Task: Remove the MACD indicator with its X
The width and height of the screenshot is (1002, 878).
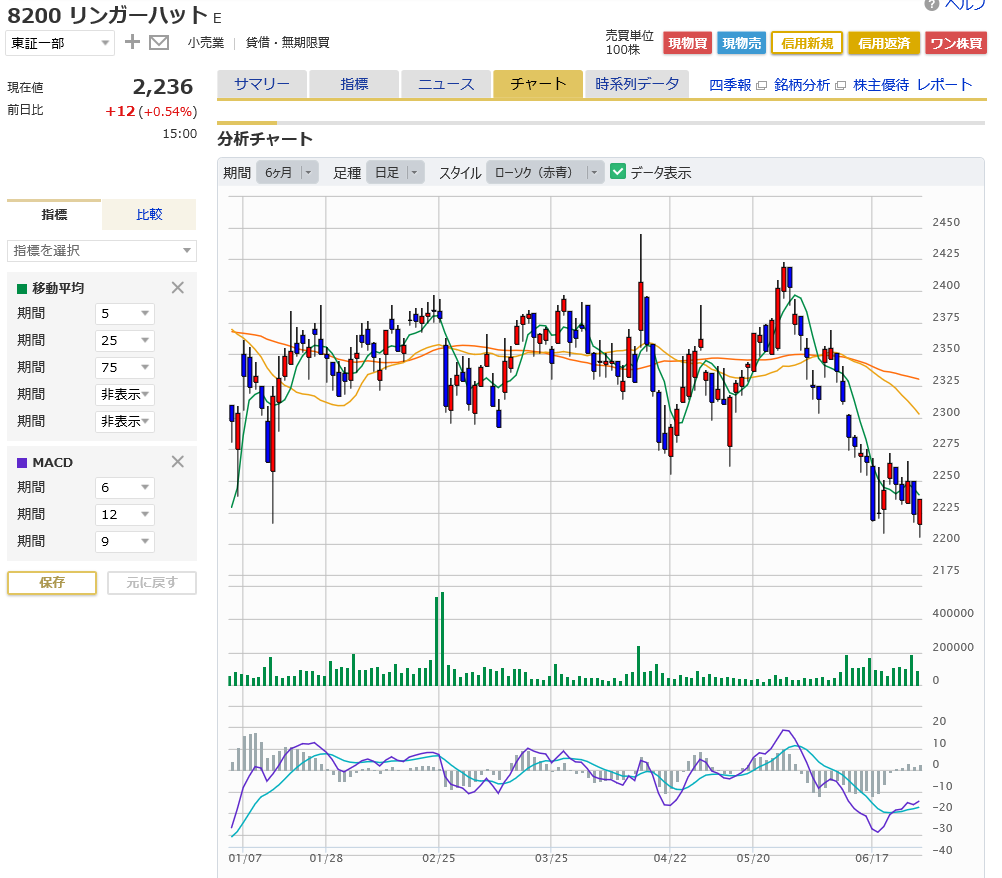Action: tap(178, 462)
